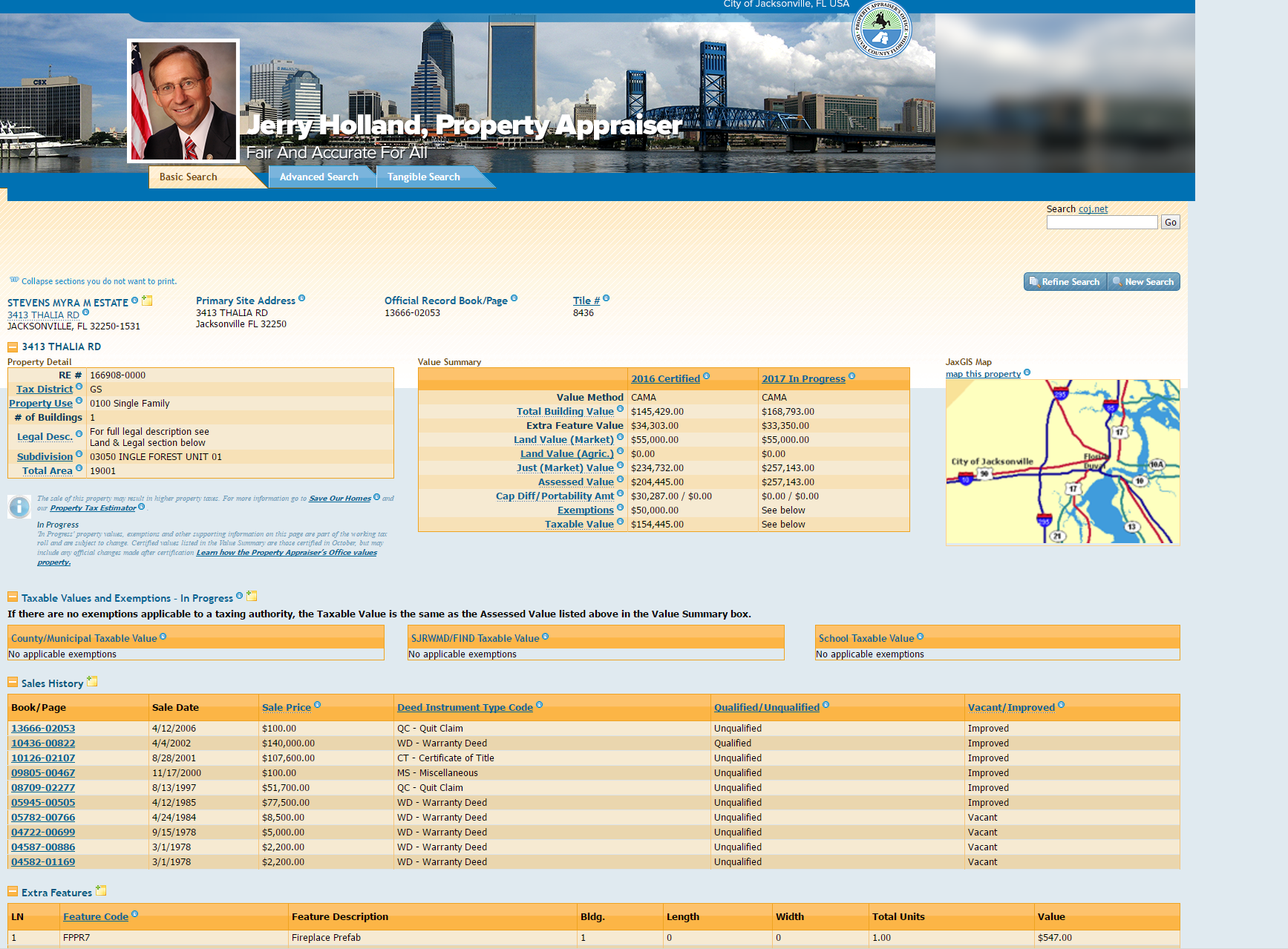
Task: Click info icon next to Official Record Book/Page
Action: [x=514, y=298]
